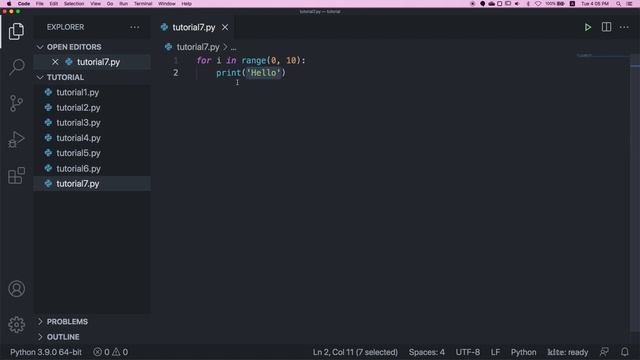Open the Explorer view in activity bar
The height and width of the screenshot is (360, 640).
[16, 31]
